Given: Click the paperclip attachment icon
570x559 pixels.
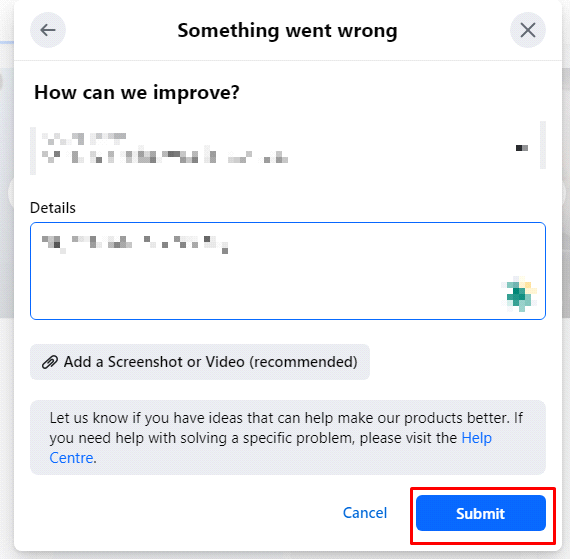Looking at the screenshot, I should 50,362.
